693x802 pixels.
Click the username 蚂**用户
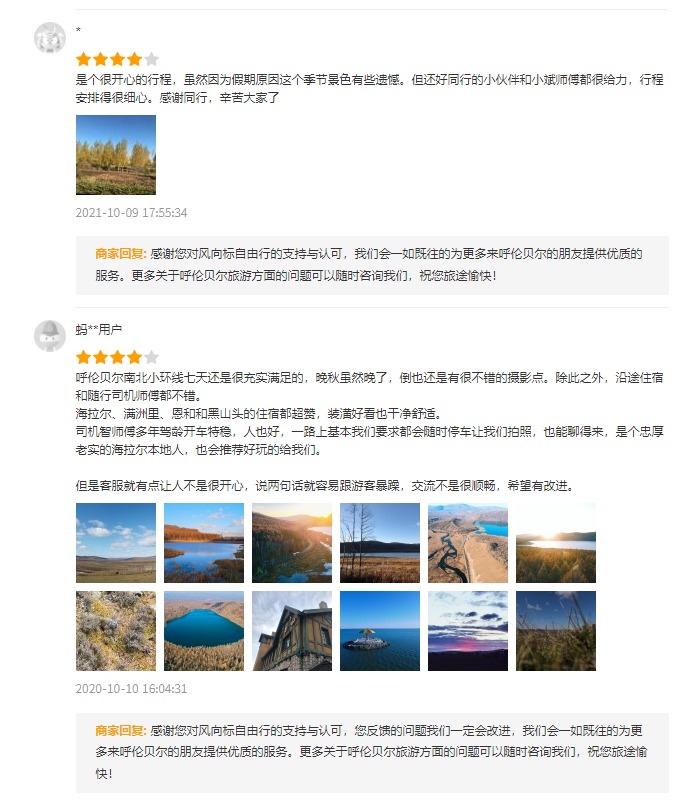[99, 330]
